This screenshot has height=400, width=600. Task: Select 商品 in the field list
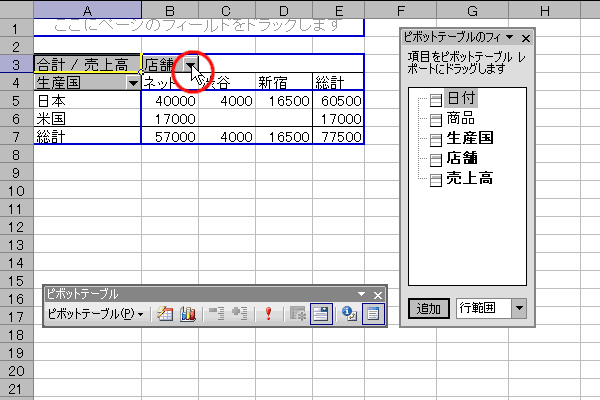click(x=460, y=118)
